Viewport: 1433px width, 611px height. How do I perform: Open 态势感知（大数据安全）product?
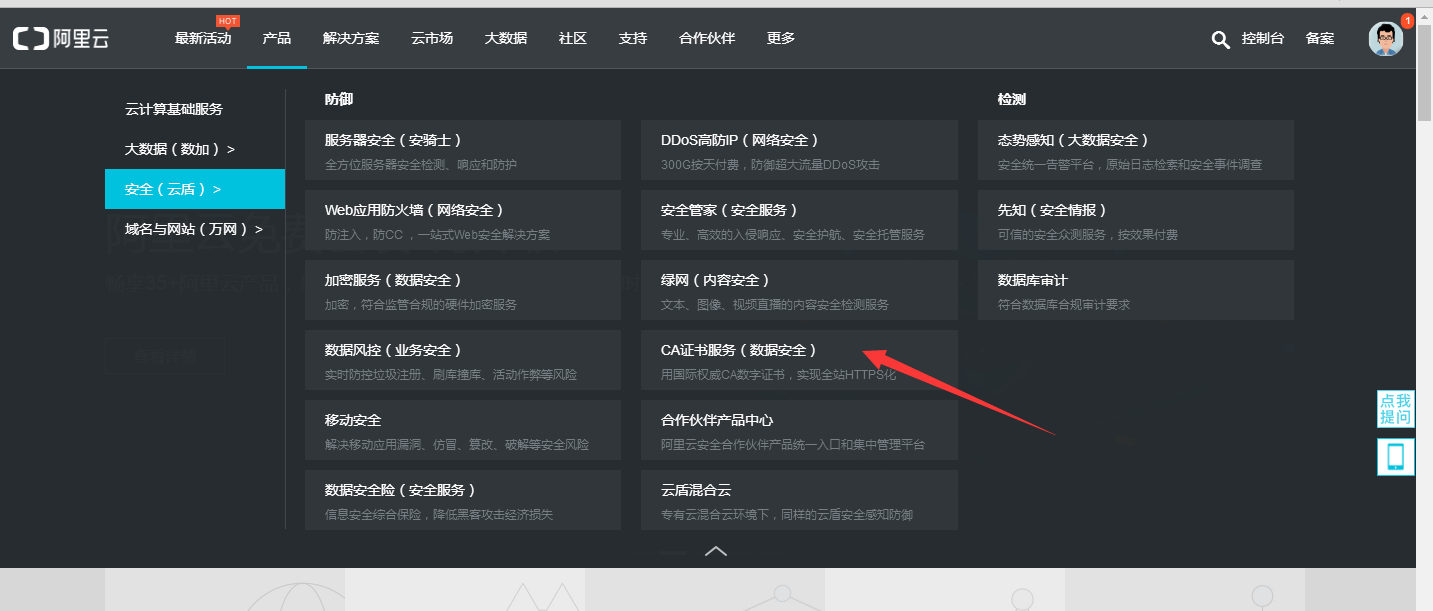1136,150
